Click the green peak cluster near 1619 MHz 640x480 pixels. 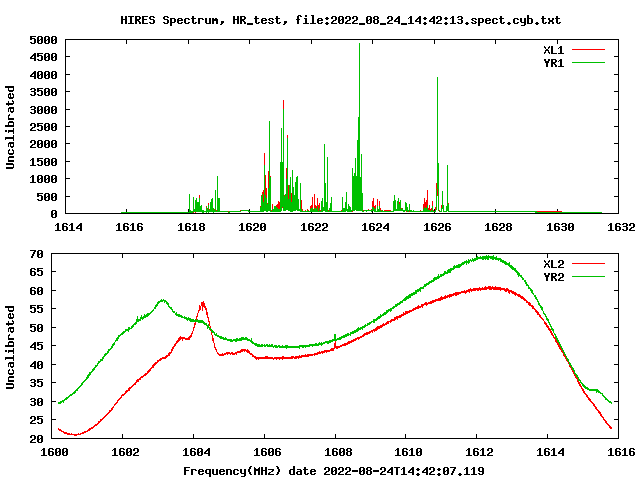(218, 178)
